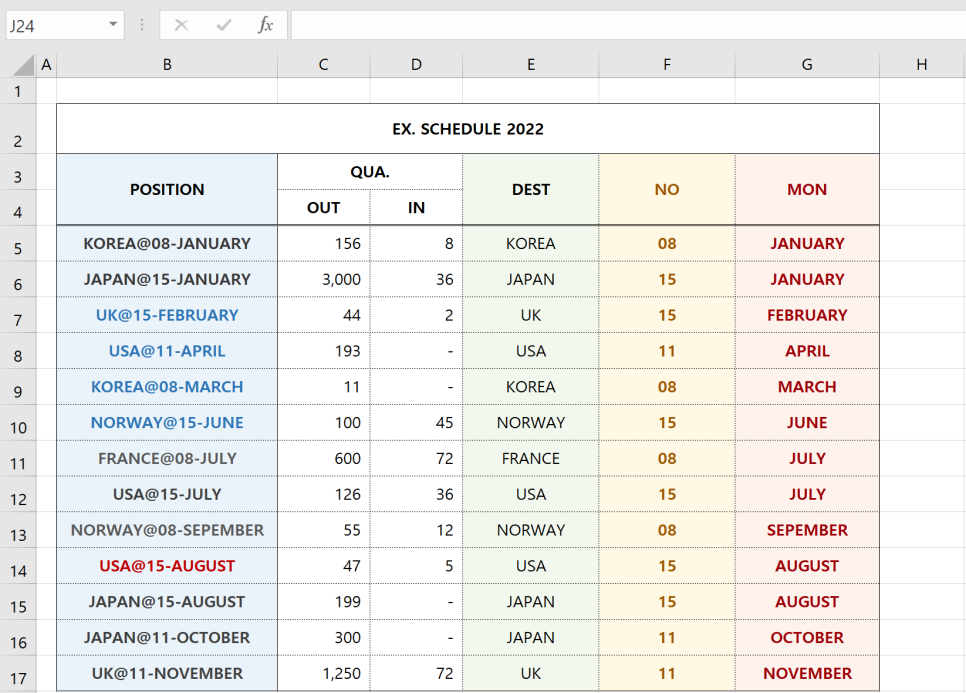Viewport: 966px width, 693px height.
Task: Select cell NORWAY@15-JUNE
Action: pyautogui.click(x=167, y=423)
